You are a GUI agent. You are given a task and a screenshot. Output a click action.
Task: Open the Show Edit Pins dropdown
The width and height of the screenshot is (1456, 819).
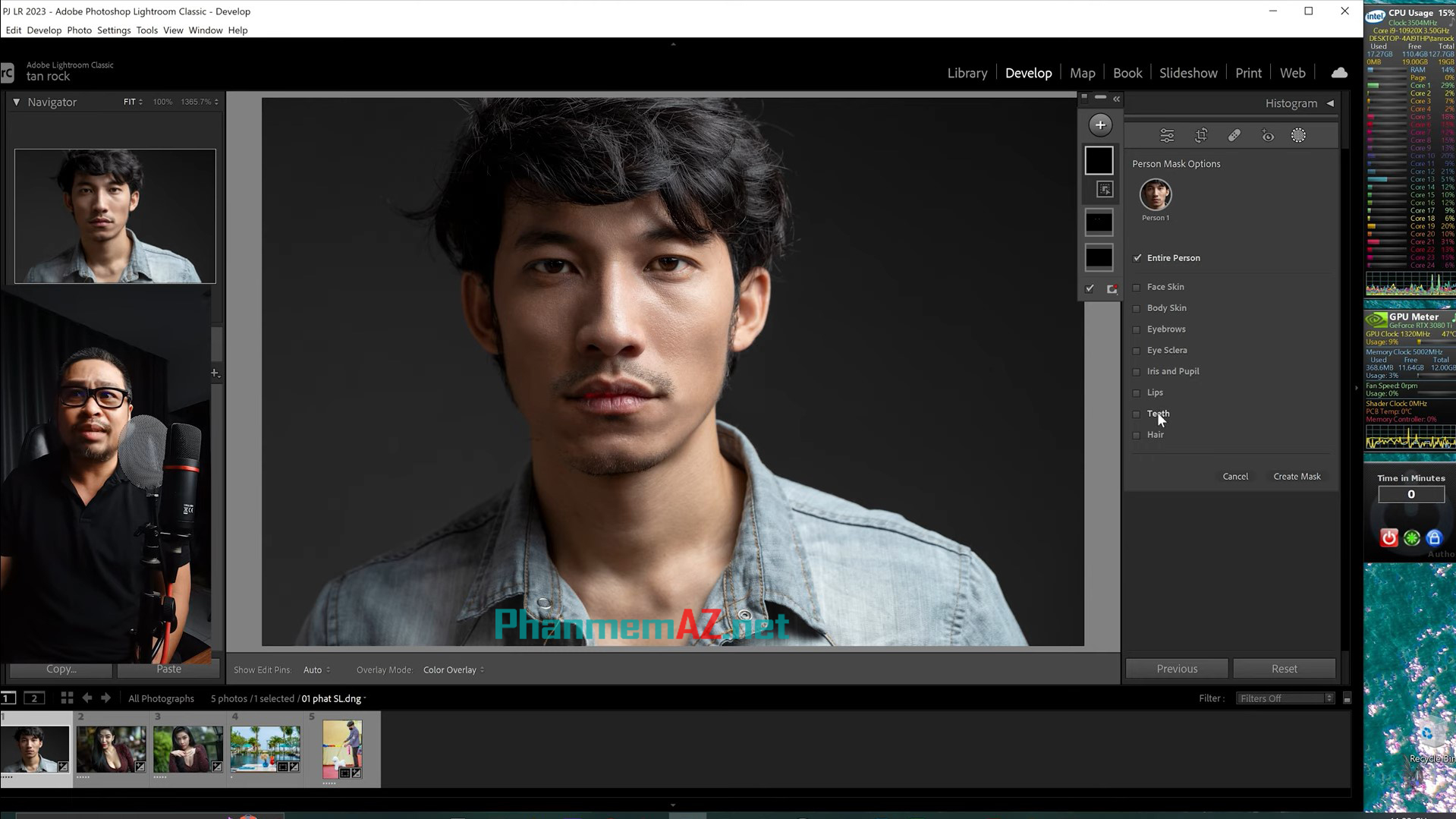tap(316, 669)
